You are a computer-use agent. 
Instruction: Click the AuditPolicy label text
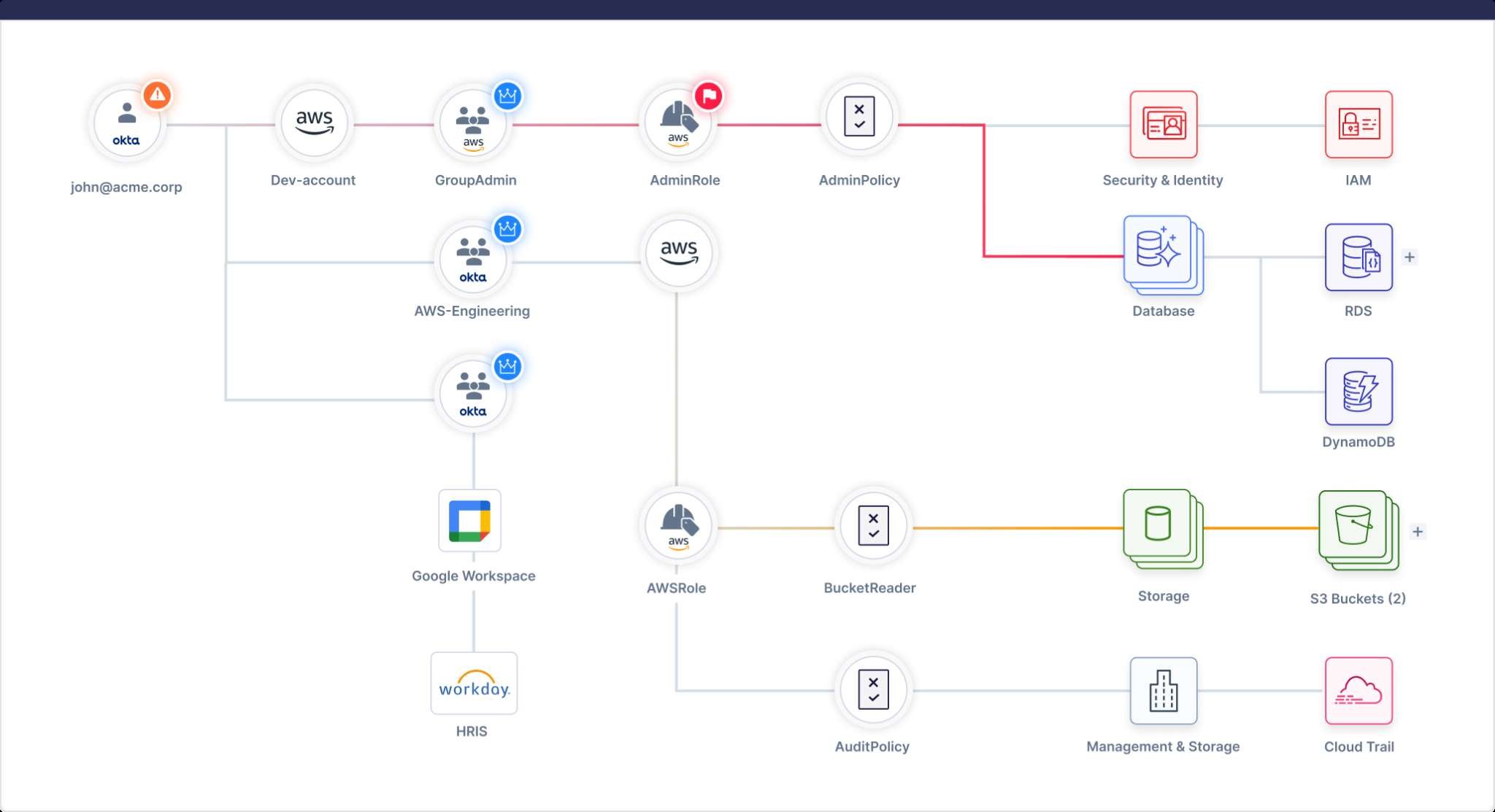pyautogui.click(x=872, y=746)
